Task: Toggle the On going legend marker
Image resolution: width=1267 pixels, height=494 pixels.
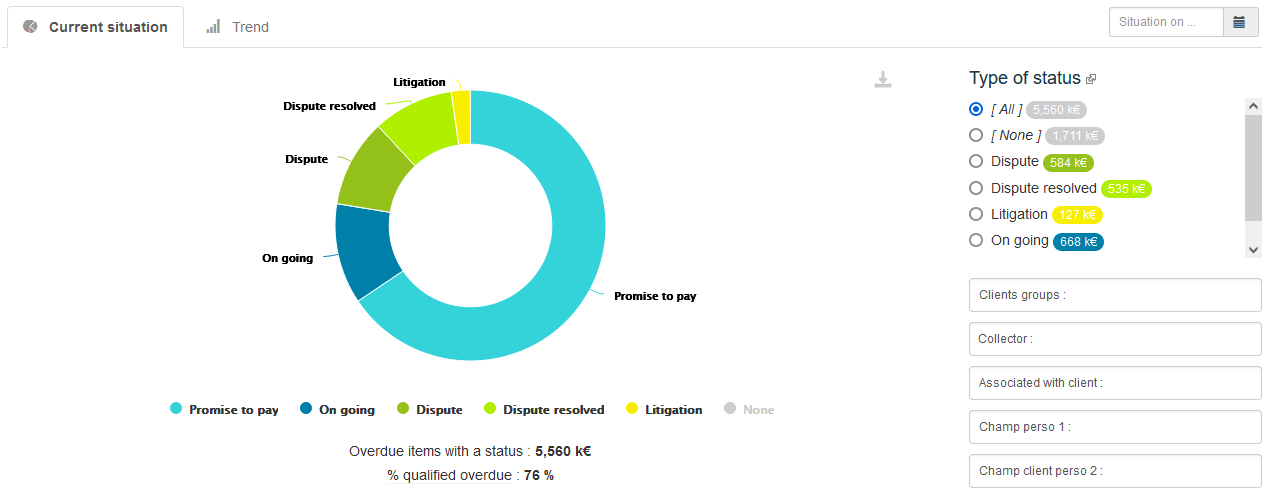Action: coord(306,409)
